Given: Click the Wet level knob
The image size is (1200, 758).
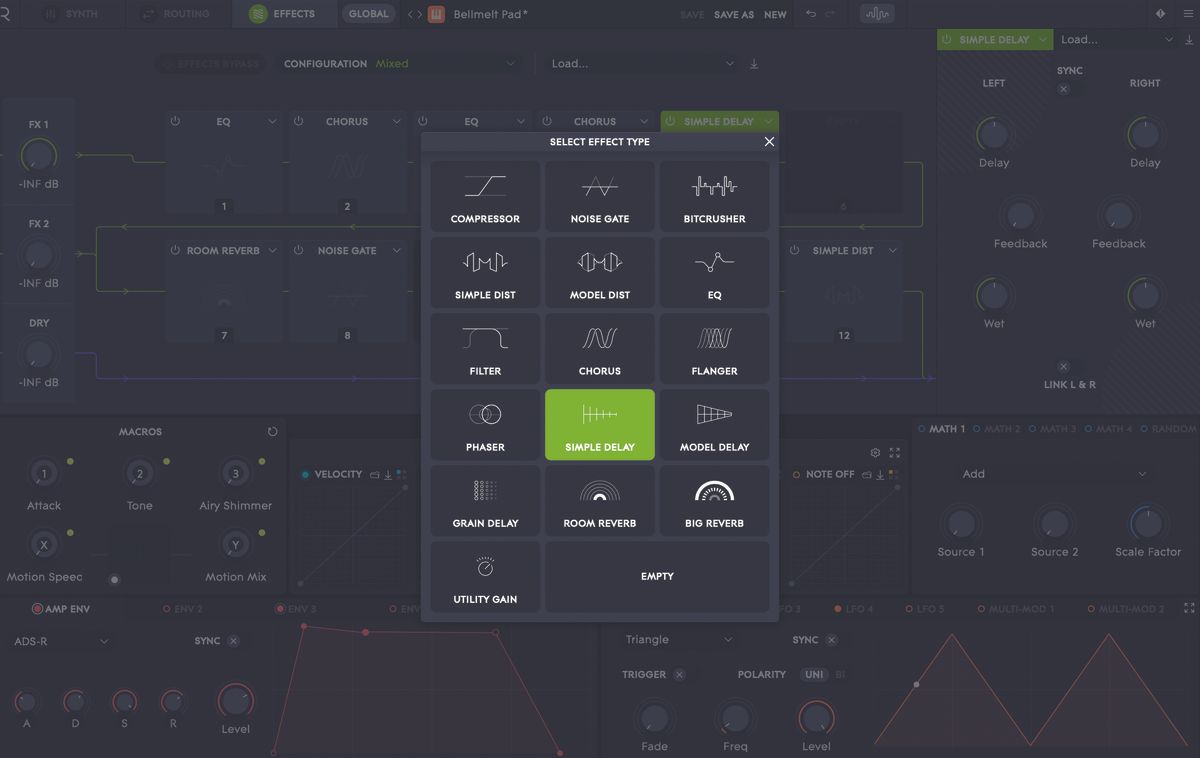Looking at the screenshot, I should click(x=993, y=297).
